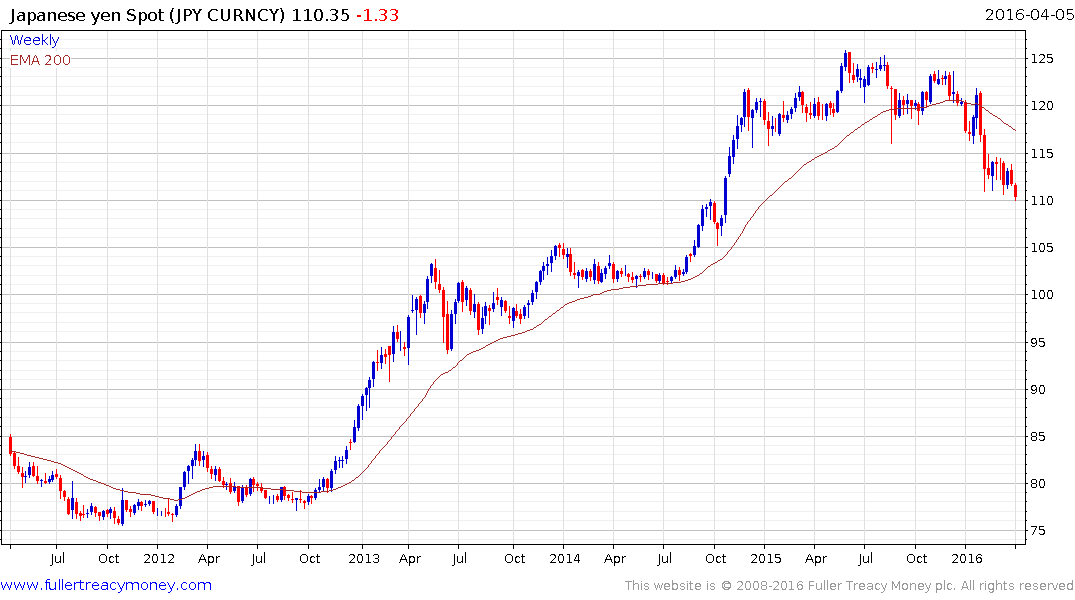Click the 90 price axis label
Screen dimensions: 1075x600
(x=1039, y=389)
